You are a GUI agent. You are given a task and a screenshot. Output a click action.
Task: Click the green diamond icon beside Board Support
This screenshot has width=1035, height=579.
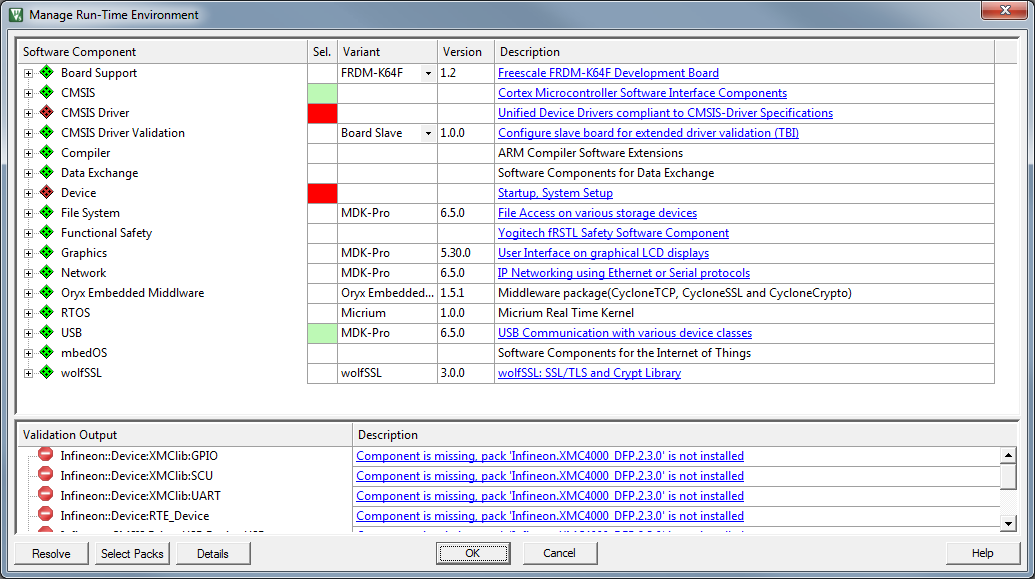(46, 73)
